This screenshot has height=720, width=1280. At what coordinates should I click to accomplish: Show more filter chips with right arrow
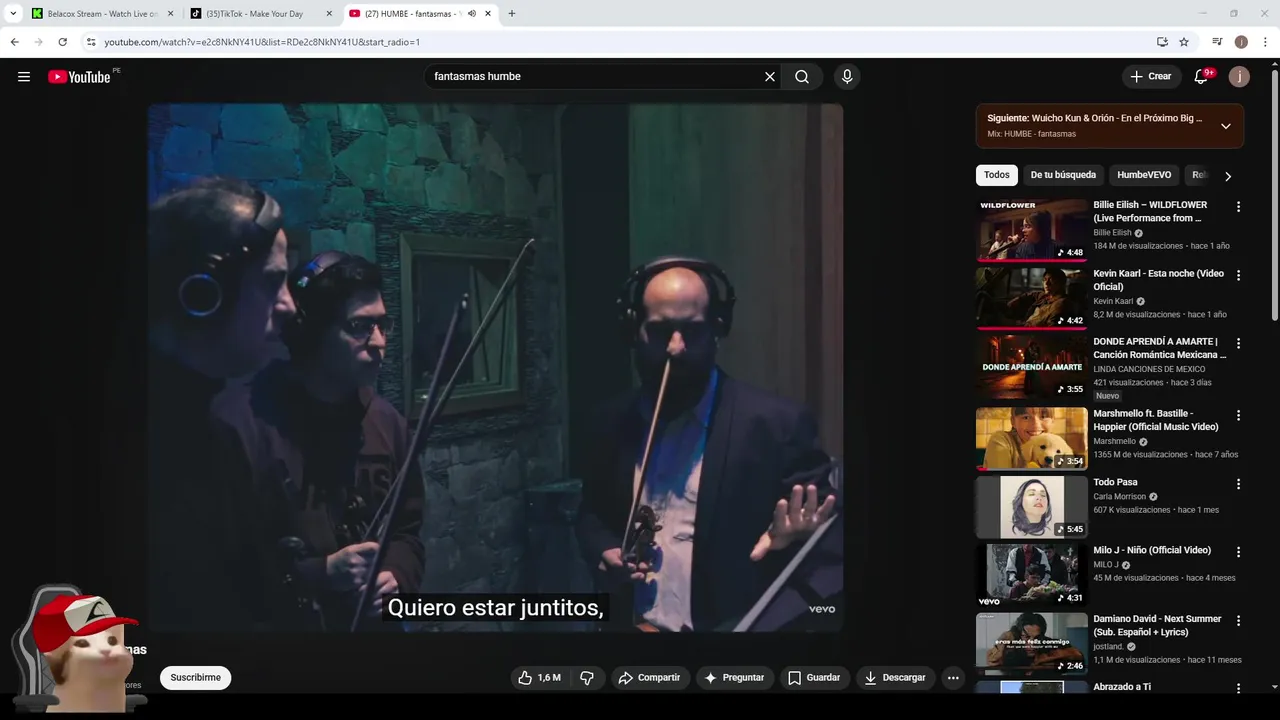[1228, 176]
